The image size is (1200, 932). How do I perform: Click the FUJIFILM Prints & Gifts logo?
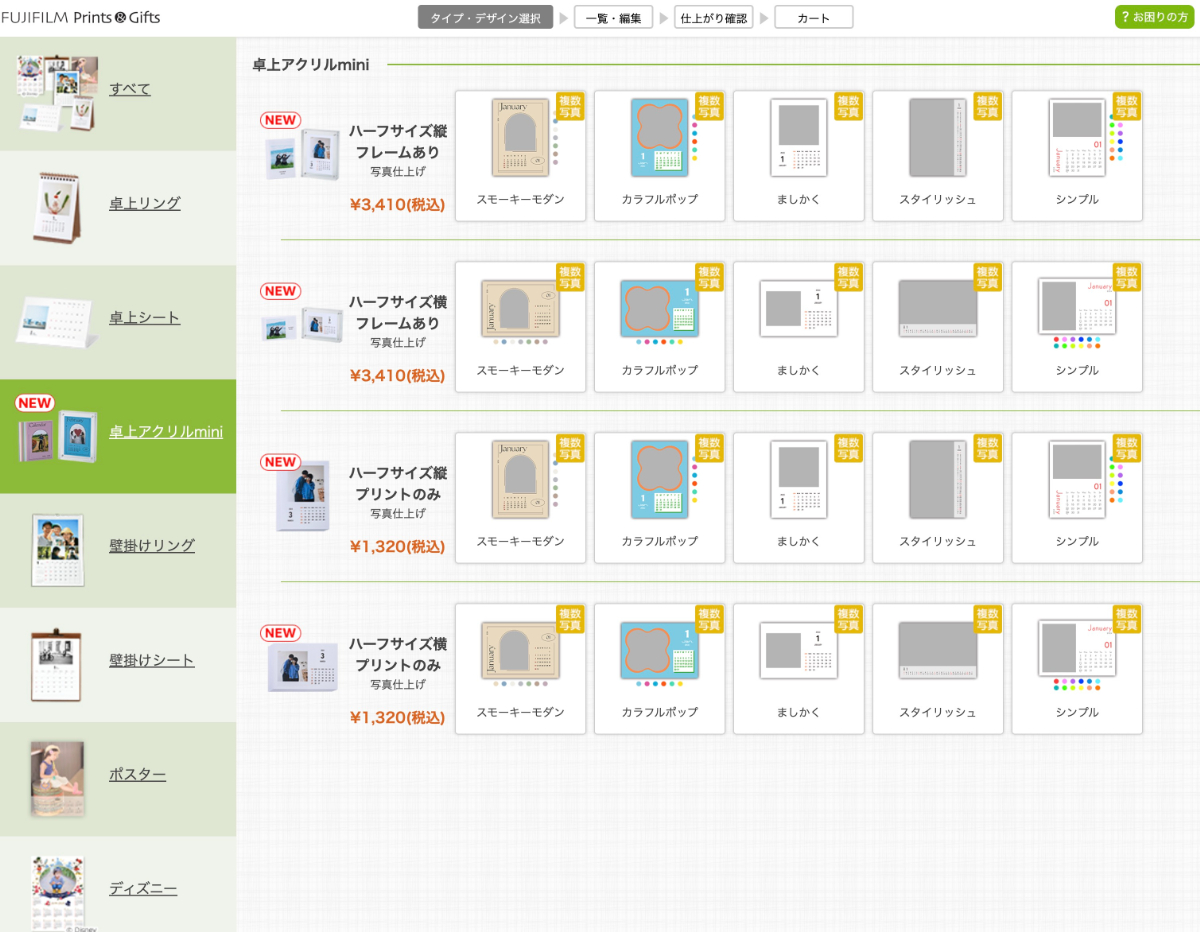tap(81, 17)
